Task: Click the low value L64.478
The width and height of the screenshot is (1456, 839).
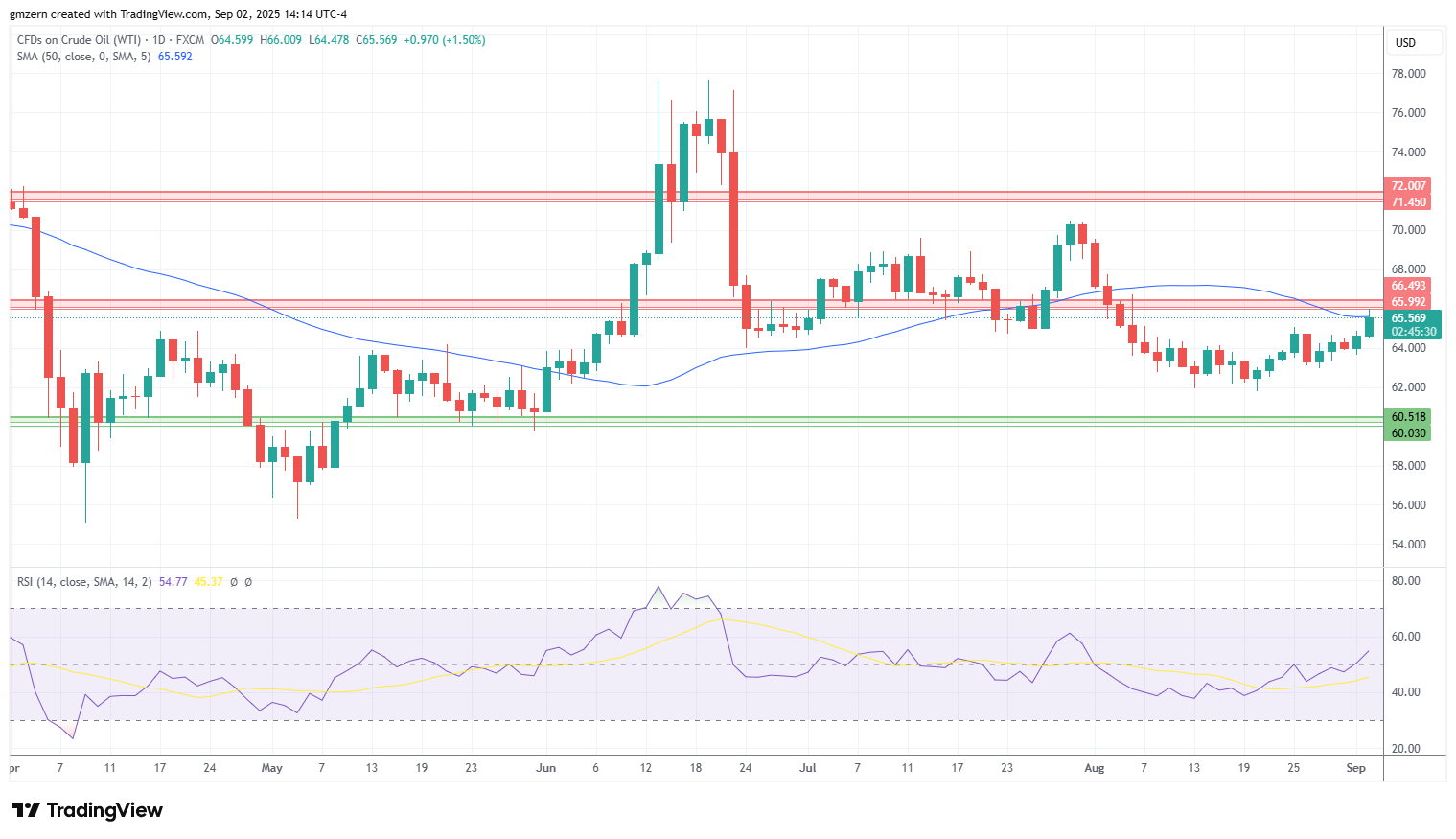Action: (x=329, y=40)
